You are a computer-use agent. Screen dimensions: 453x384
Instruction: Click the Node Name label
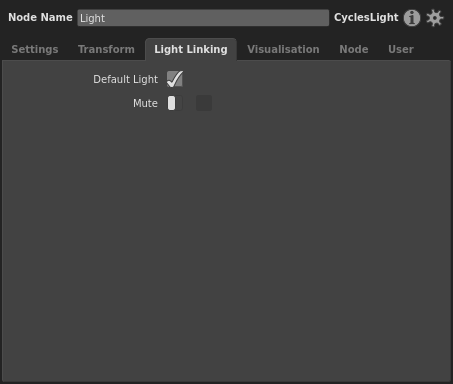(x=40, y=17)
